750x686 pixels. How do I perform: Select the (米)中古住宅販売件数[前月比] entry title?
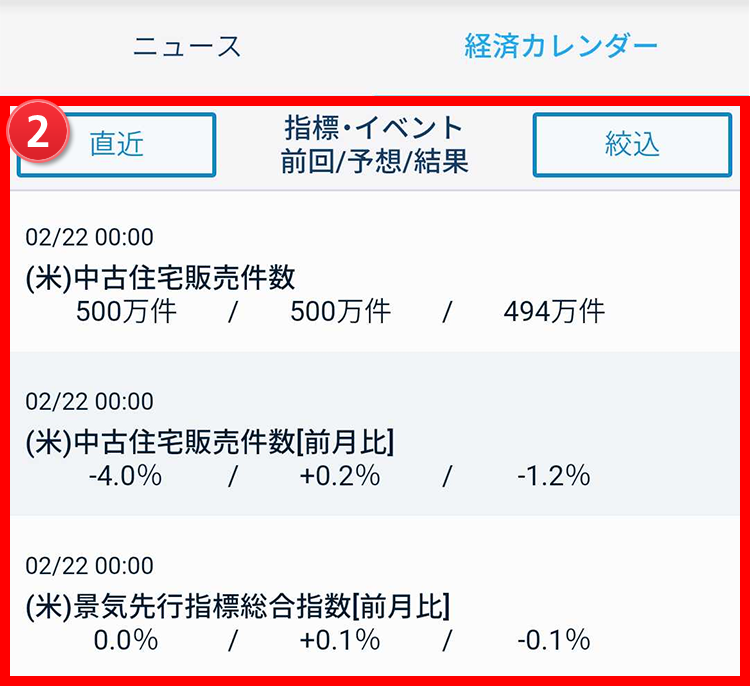coord(210,441)
